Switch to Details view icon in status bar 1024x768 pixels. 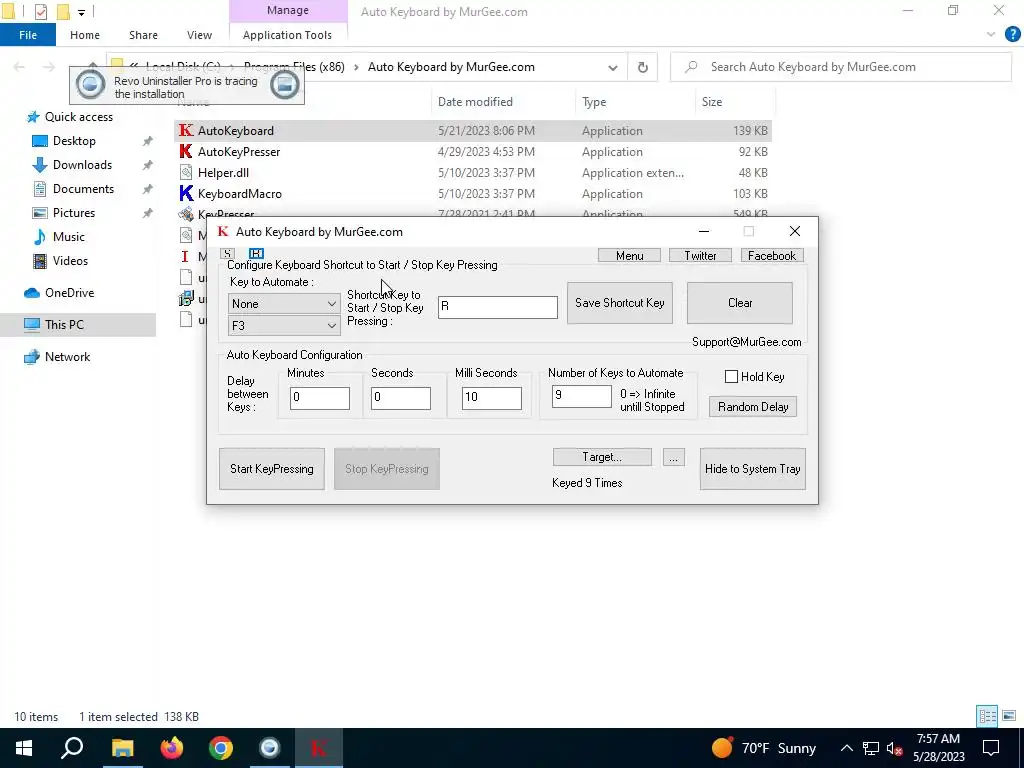point(987,716)
